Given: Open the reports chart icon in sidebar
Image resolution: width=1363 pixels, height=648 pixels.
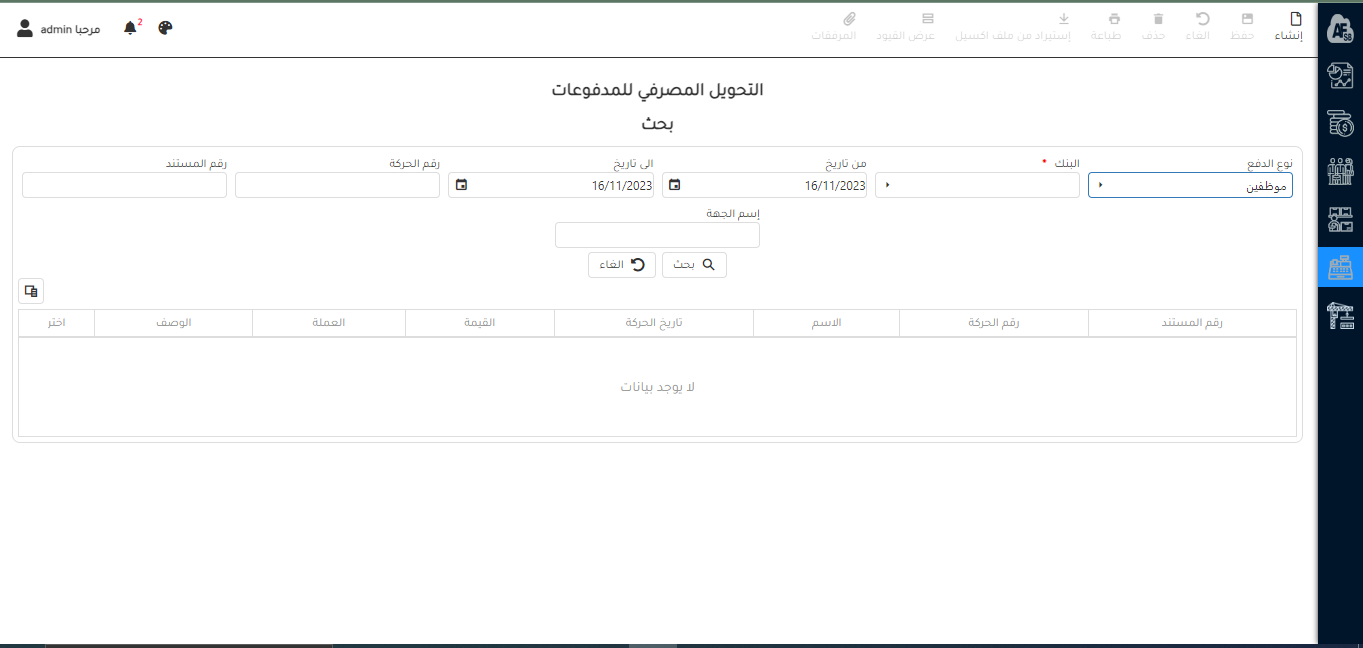Looking at the screenshot, I should coord(1340,76).
